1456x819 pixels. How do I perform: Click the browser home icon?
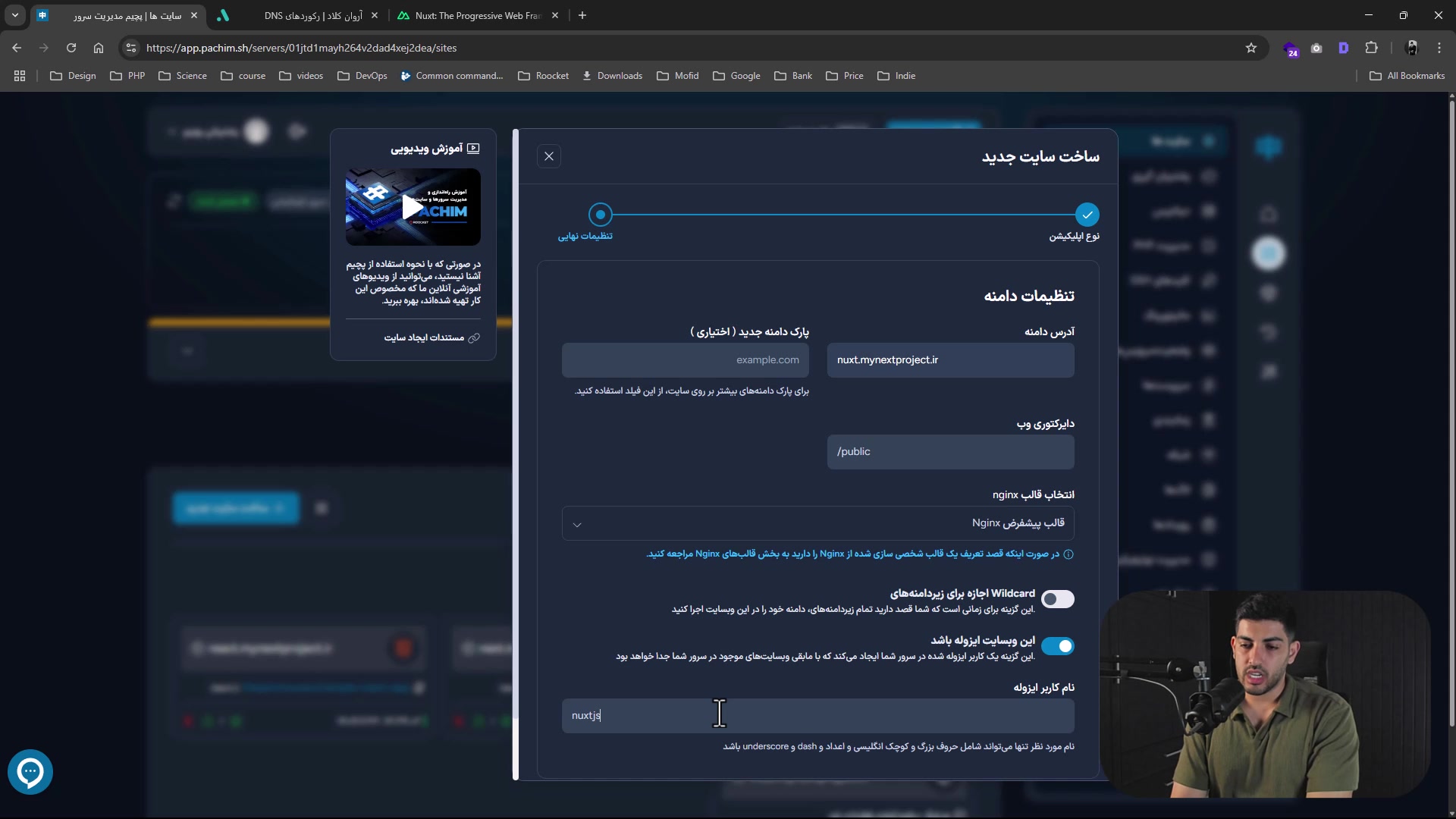pyautogui.click(x=99, y=48)
